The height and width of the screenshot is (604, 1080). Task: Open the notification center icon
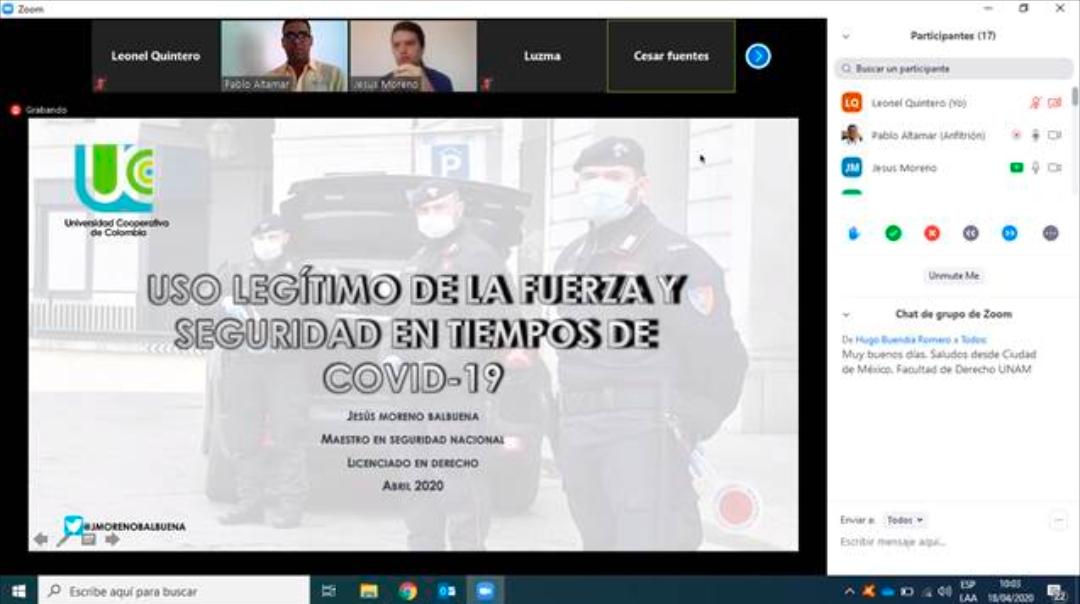tap(1056, 592)
